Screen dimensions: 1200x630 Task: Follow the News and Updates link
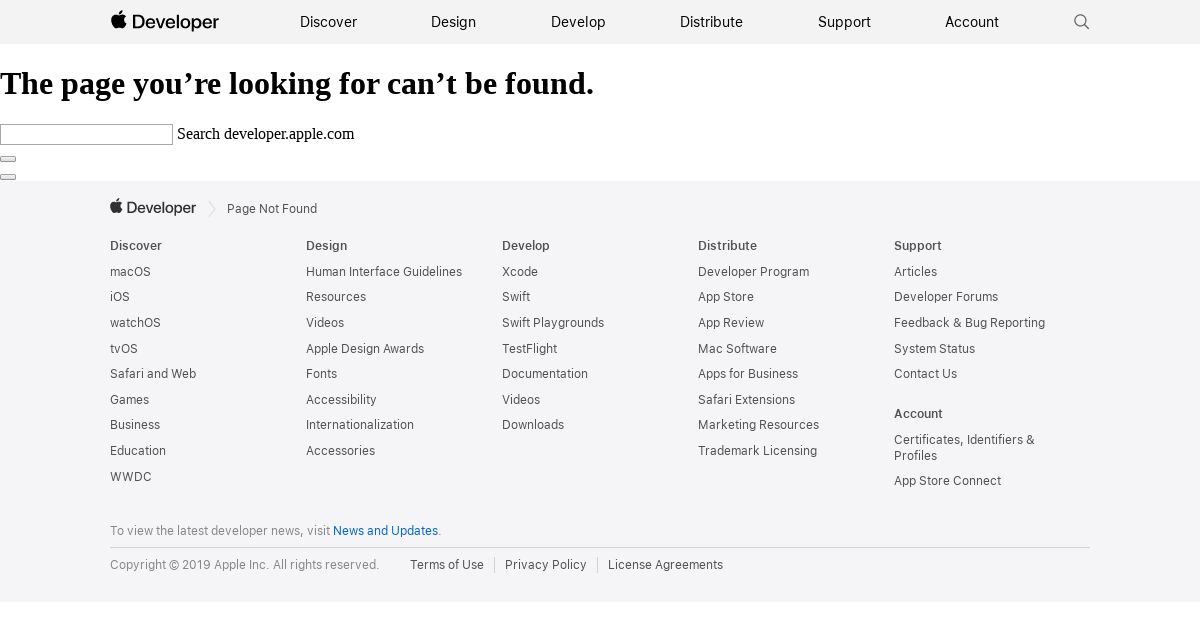pyautogui.click(x=385, y=531)
